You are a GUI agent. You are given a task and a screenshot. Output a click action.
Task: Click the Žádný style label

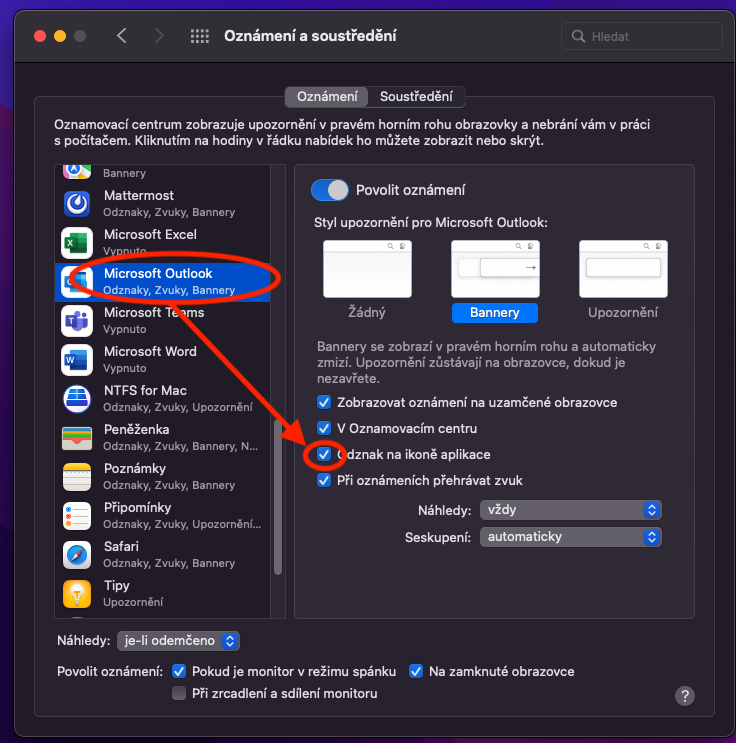pyautogui.click(x=367, y=313)
